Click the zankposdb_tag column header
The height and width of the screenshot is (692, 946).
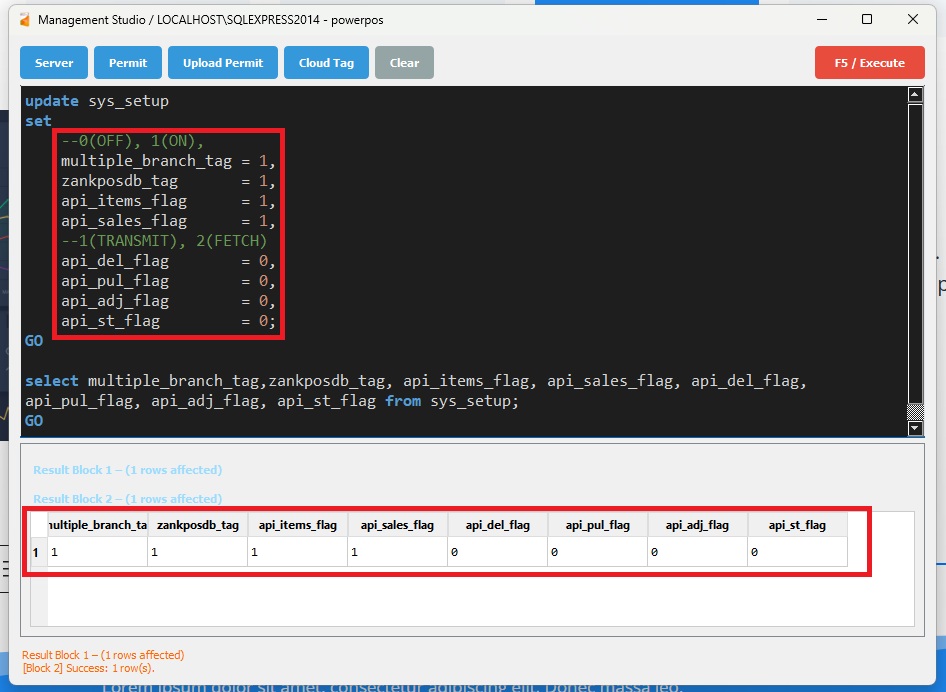pos(197,525)
